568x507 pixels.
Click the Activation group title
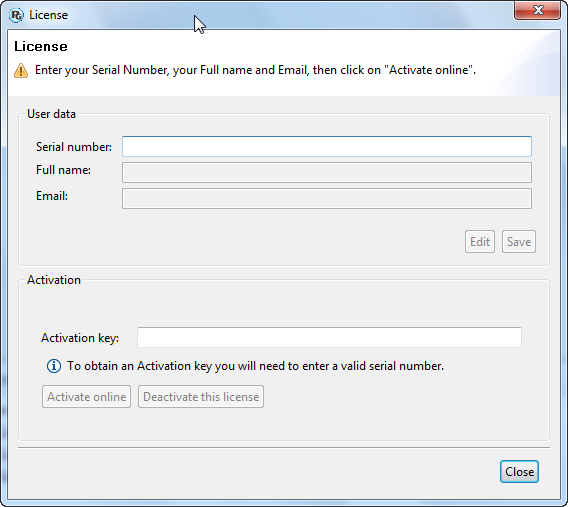point(54,280)
